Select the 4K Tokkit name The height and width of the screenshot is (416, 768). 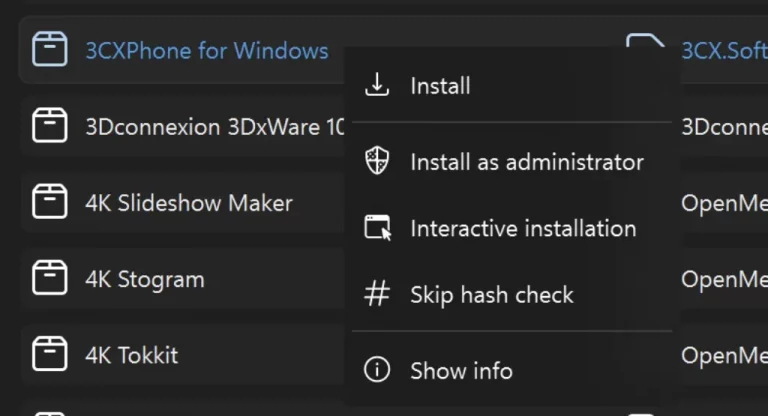pos(131,355)
